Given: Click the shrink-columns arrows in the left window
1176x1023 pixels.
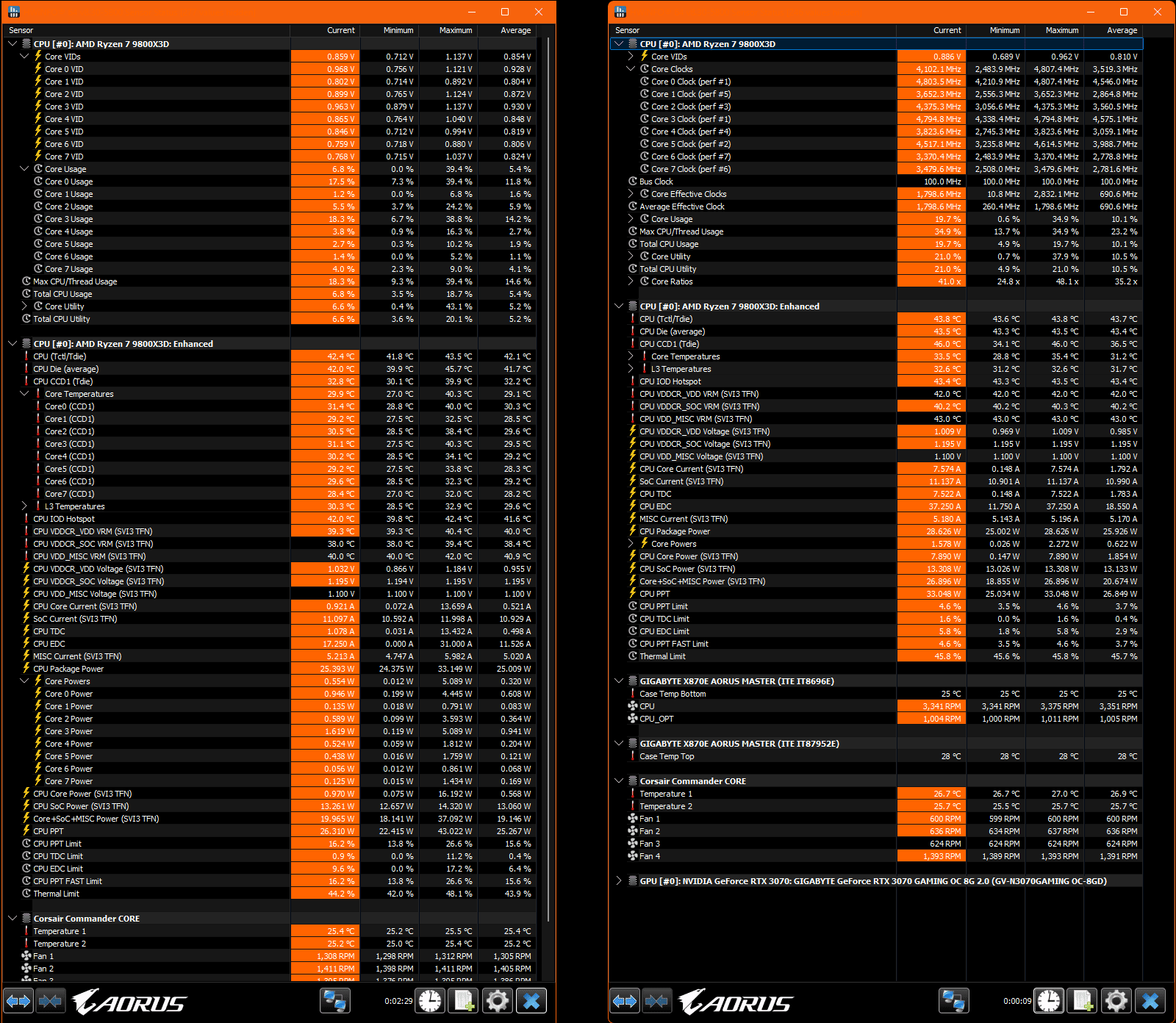Looking at the screenshot, I should pos(50,1001).
